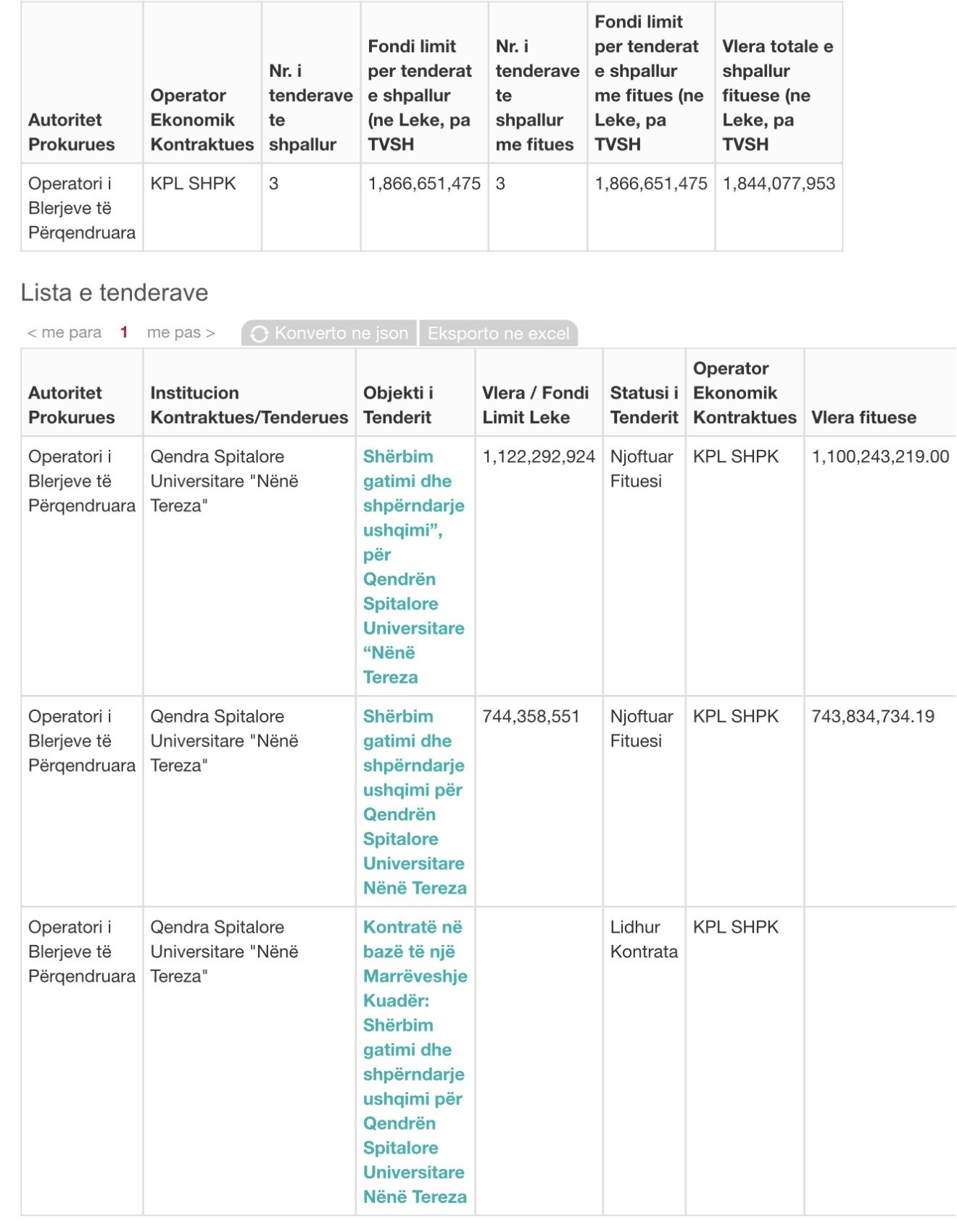Go to previous page via me para
Image resolution: width=957 pixels, height=1232 pixels.
point(64,333)
